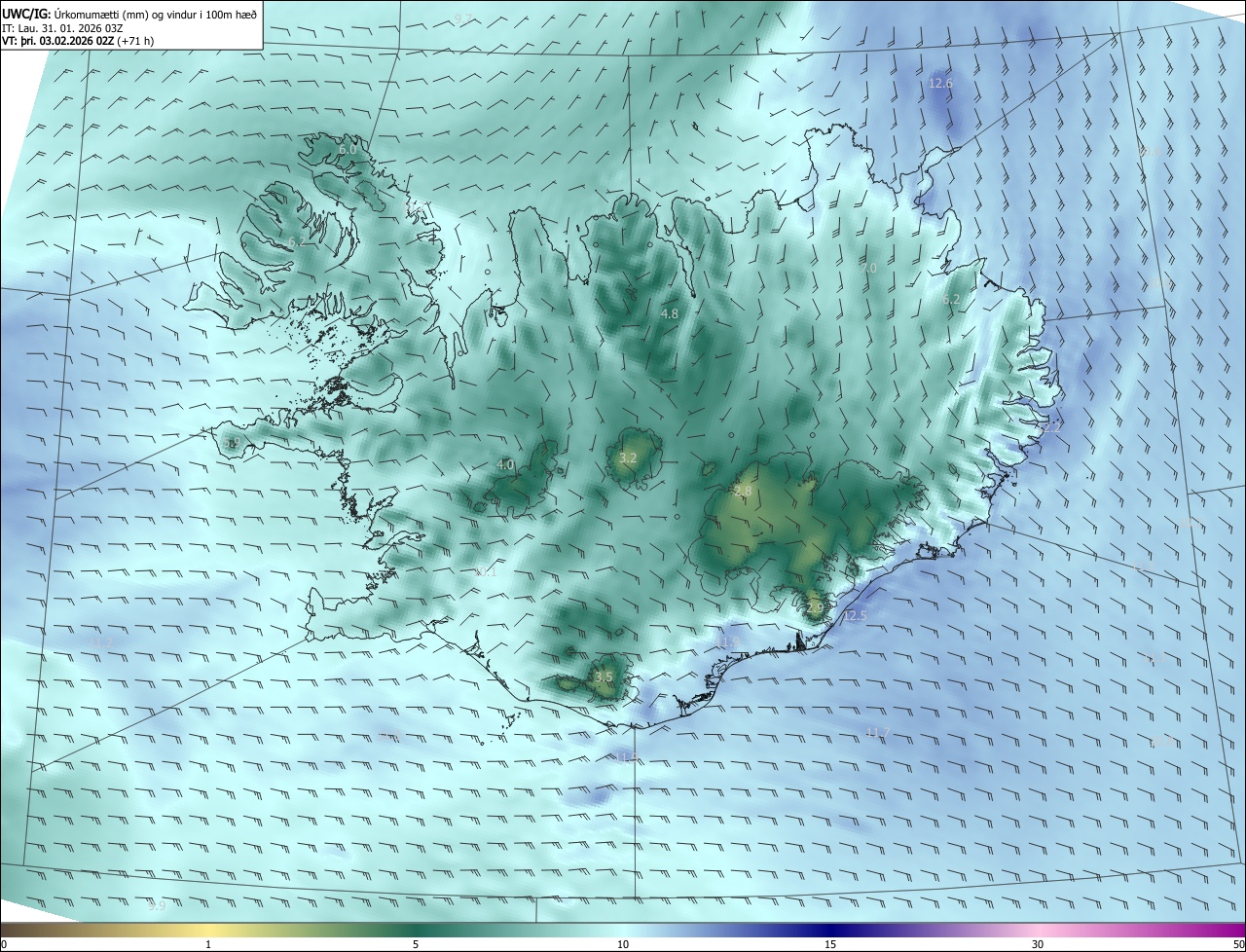Click the 12.6 value label over the northeast sea

(940, 84)
